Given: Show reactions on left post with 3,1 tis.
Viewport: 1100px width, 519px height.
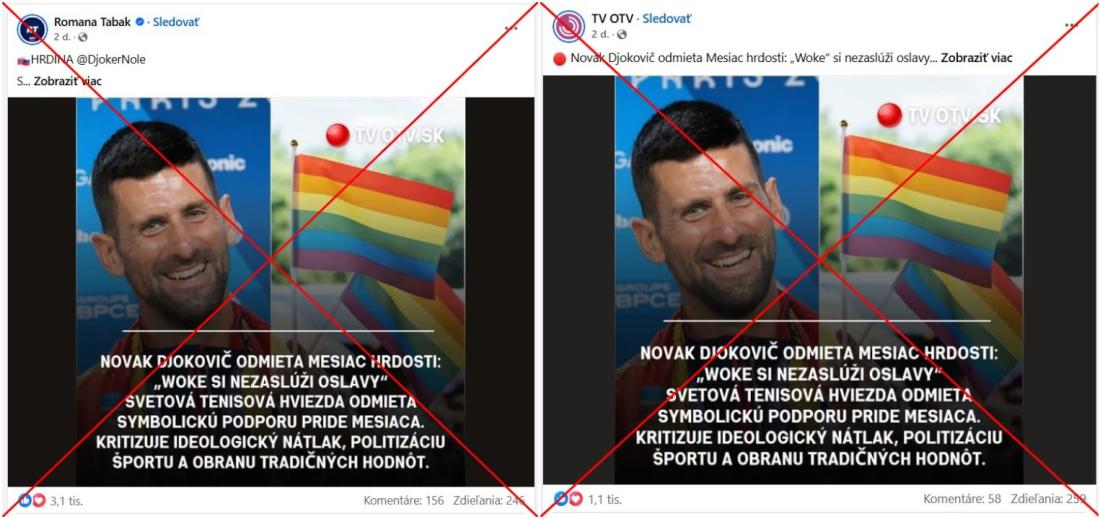Looking at the screenshot, I should (x=51, y=501).
